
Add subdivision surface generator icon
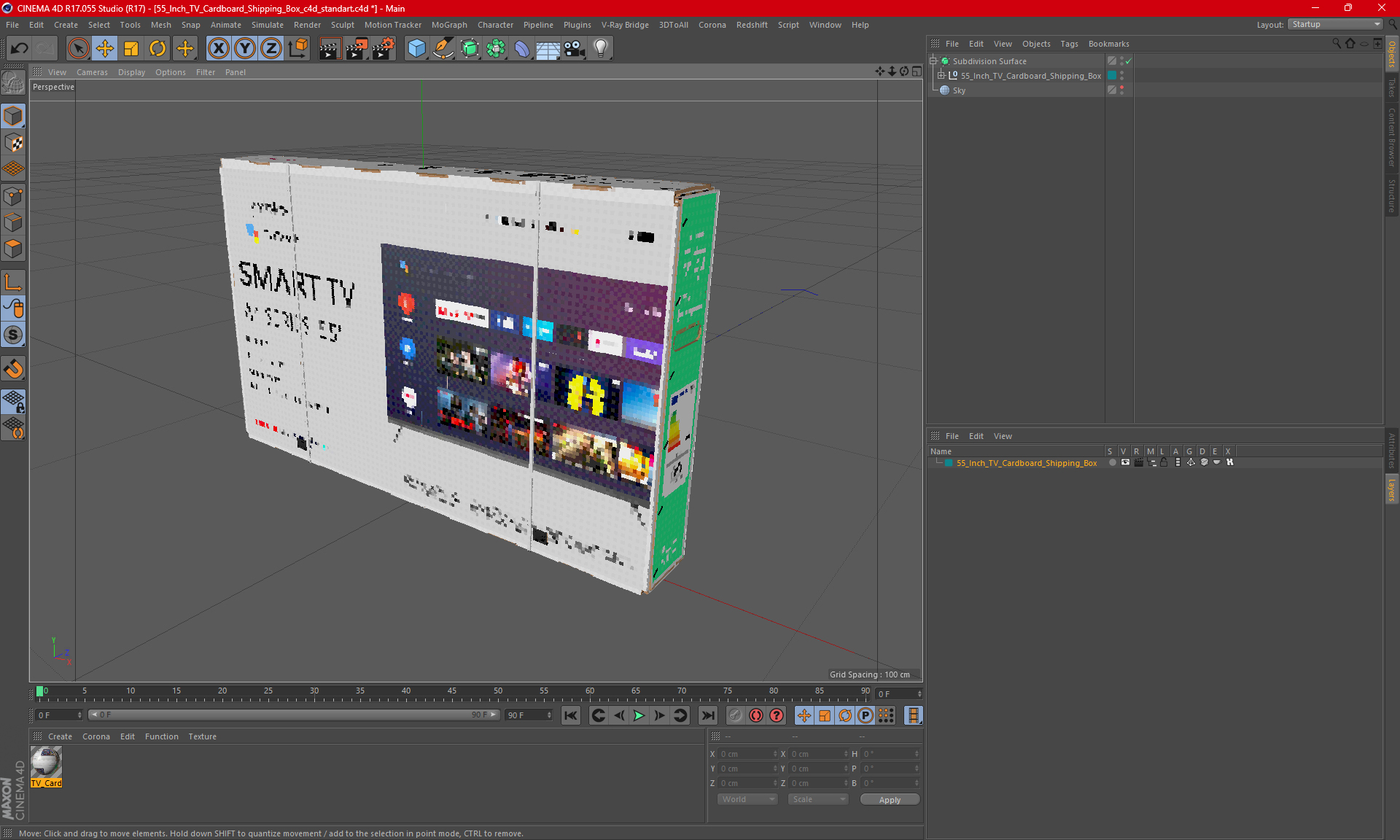point(470,49)
